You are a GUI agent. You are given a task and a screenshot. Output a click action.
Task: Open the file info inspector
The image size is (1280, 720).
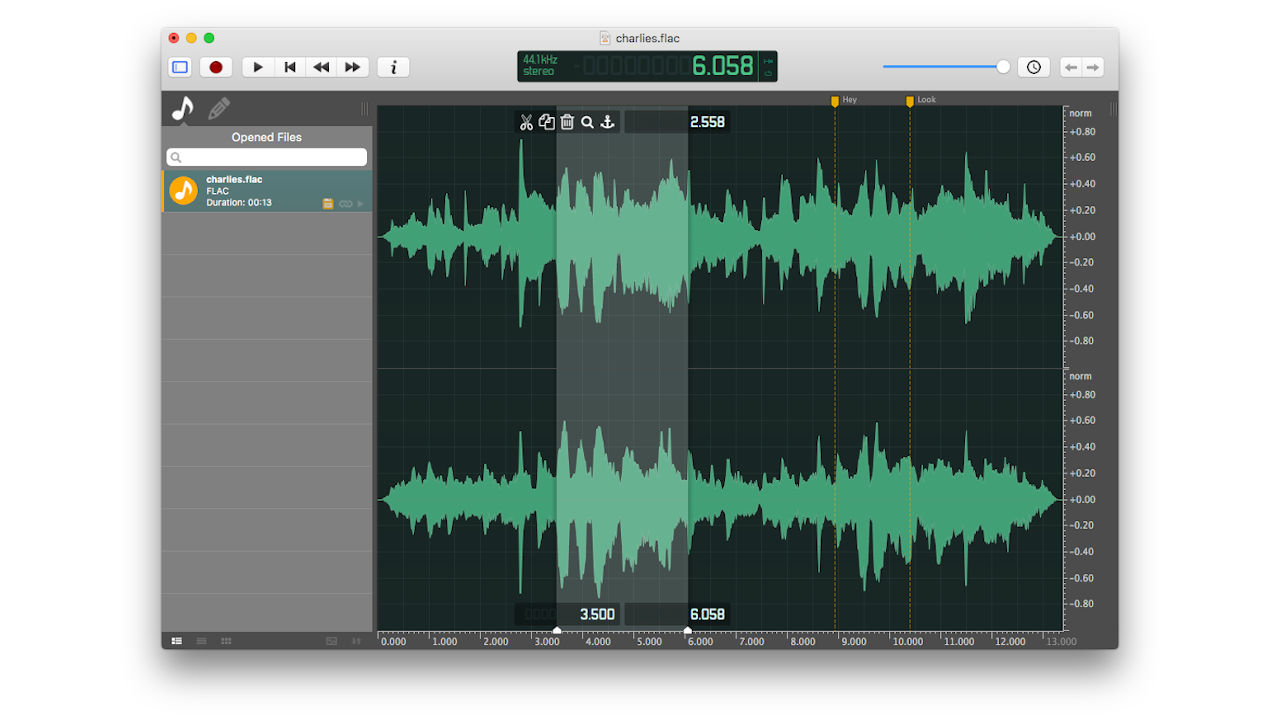(x=393, y=67)
